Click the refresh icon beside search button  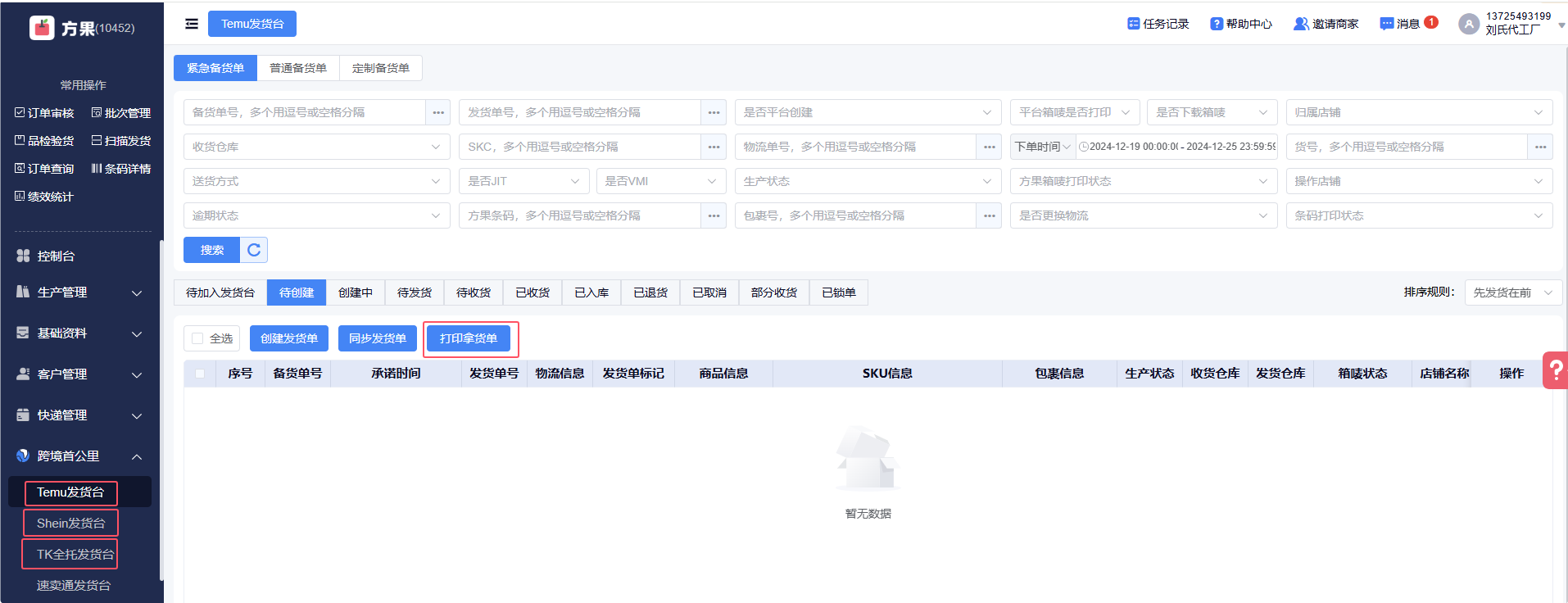(254, 250)
